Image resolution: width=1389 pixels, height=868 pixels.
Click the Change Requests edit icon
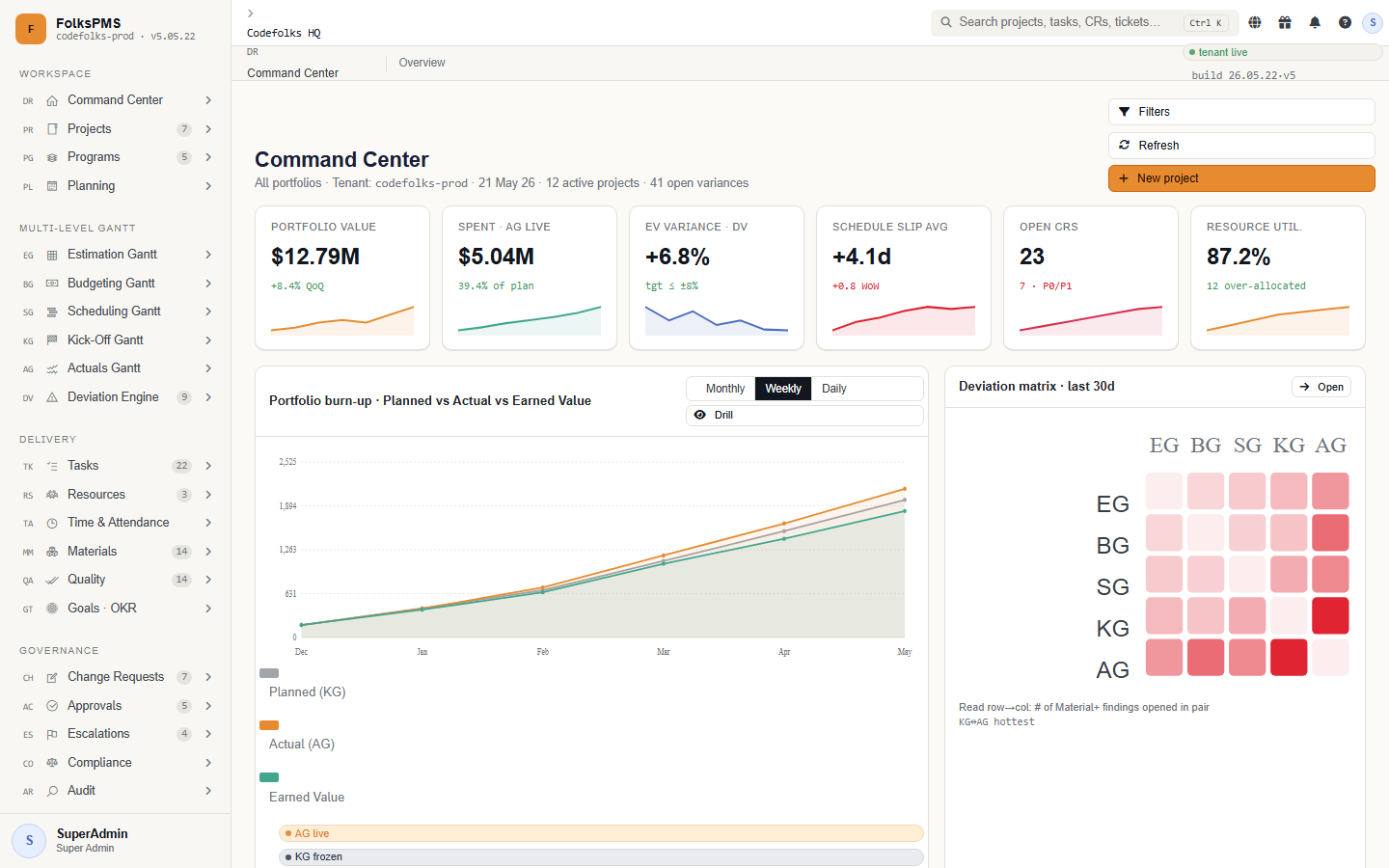click(x=52, y=677)
